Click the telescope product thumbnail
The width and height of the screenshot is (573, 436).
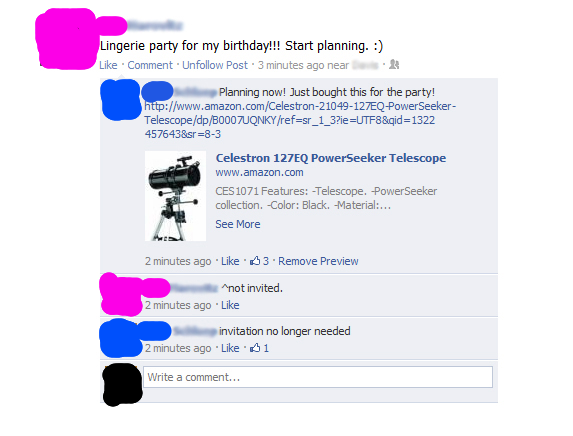175,196
